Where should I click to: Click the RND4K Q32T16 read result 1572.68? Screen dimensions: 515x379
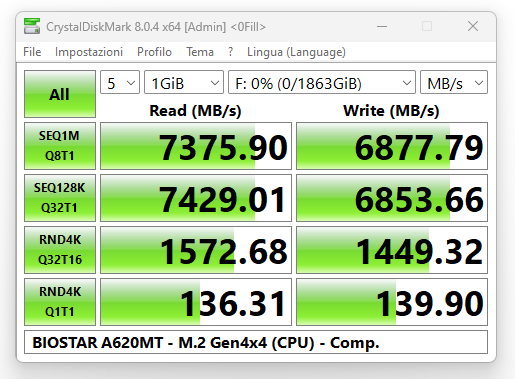click(196, 250)
